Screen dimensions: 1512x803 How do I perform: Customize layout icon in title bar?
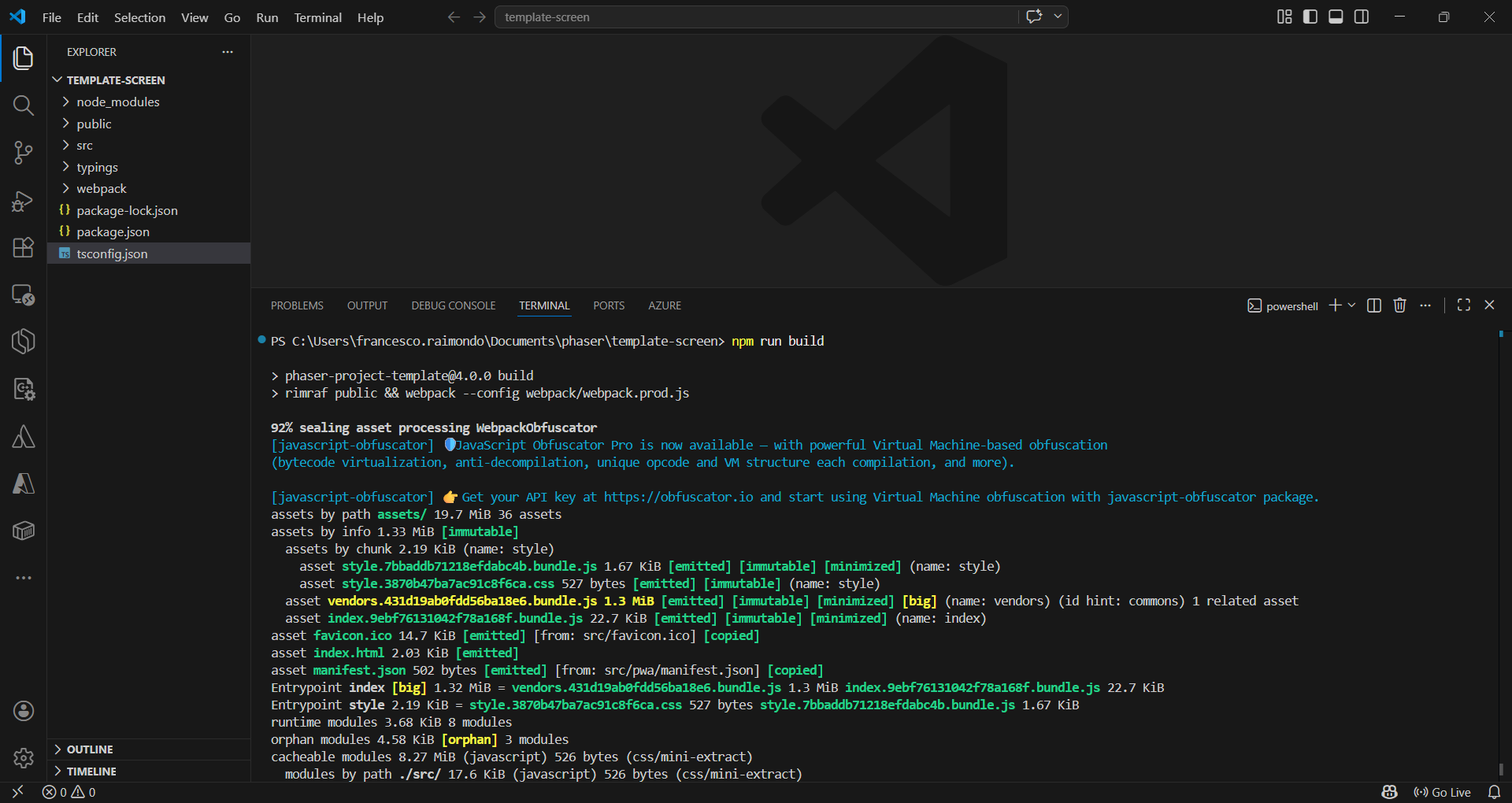(x=1284, y=17)
